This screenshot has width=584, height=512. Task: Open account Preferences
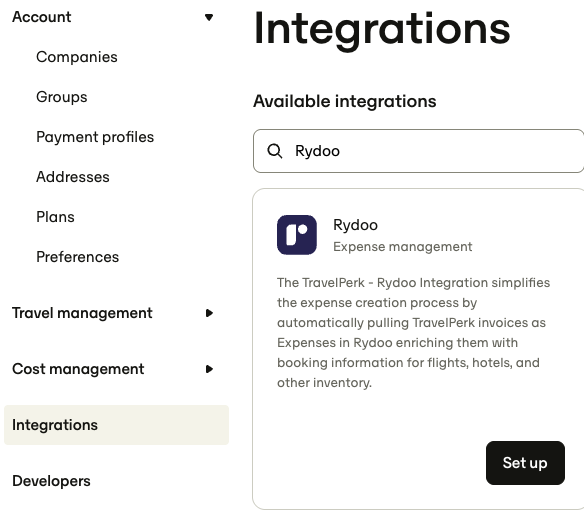[x=77, y=257]
